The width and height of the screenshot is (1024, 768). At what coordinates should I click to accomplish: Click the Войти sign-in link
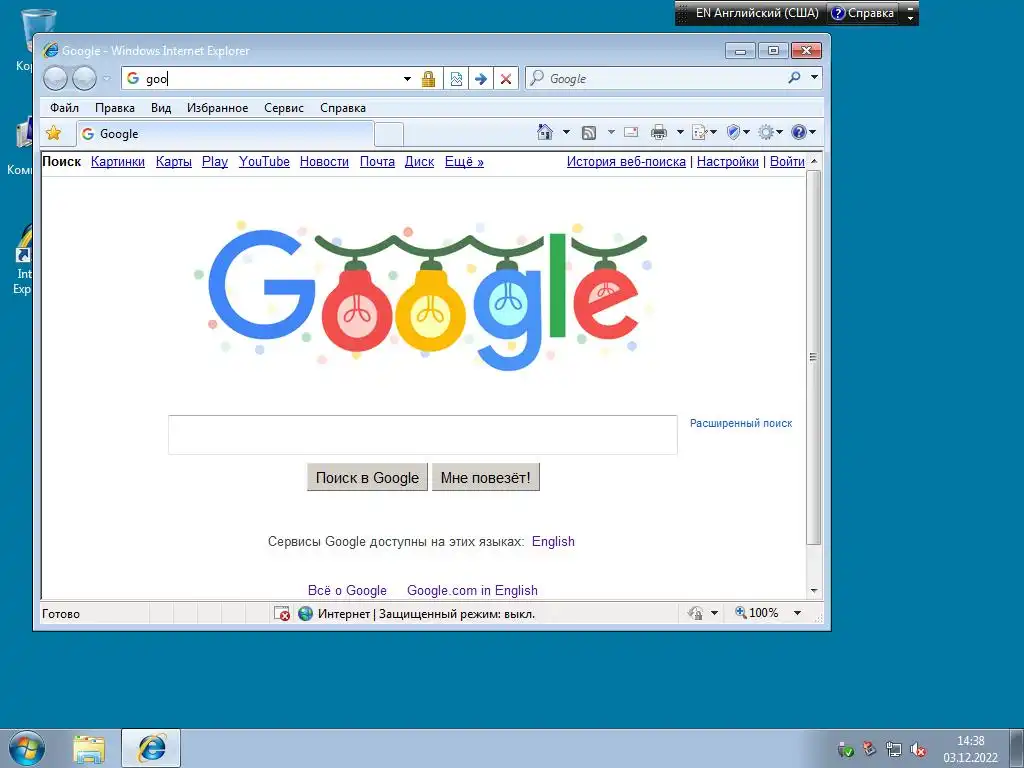tap(787, 161)
